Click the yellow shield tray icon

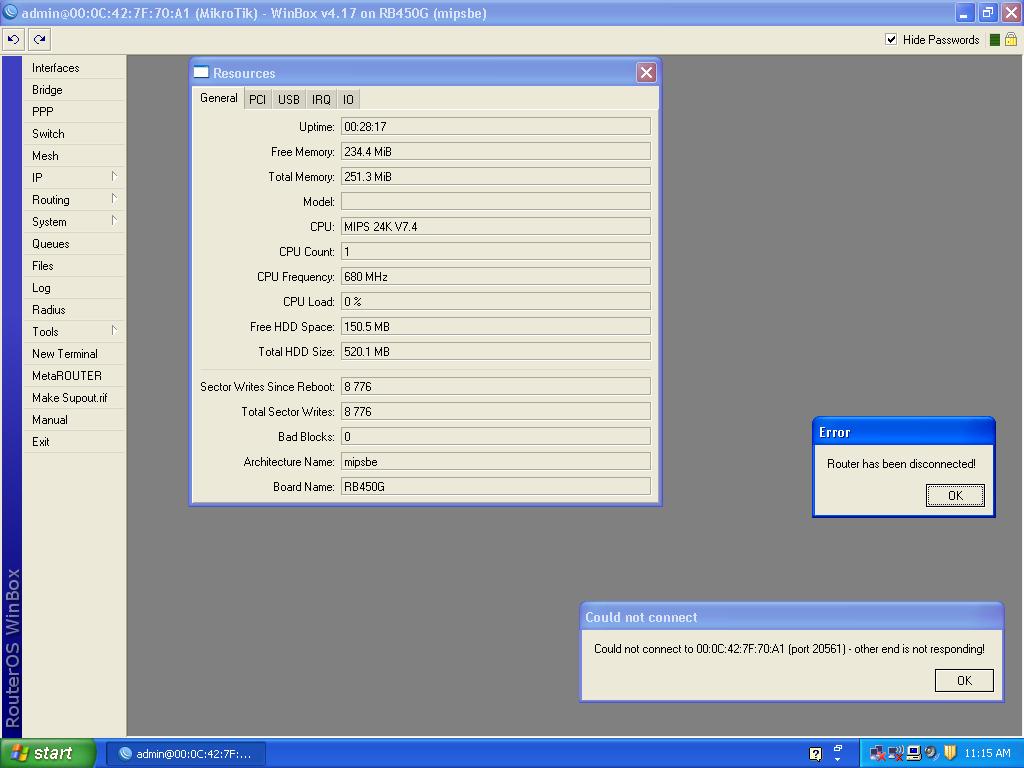tap(950, 753)
